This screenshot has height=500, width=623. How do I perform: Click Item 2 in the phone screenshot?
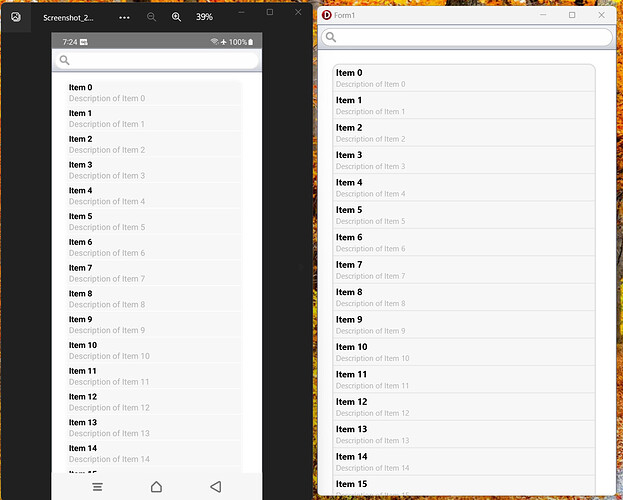pos(153,144)
